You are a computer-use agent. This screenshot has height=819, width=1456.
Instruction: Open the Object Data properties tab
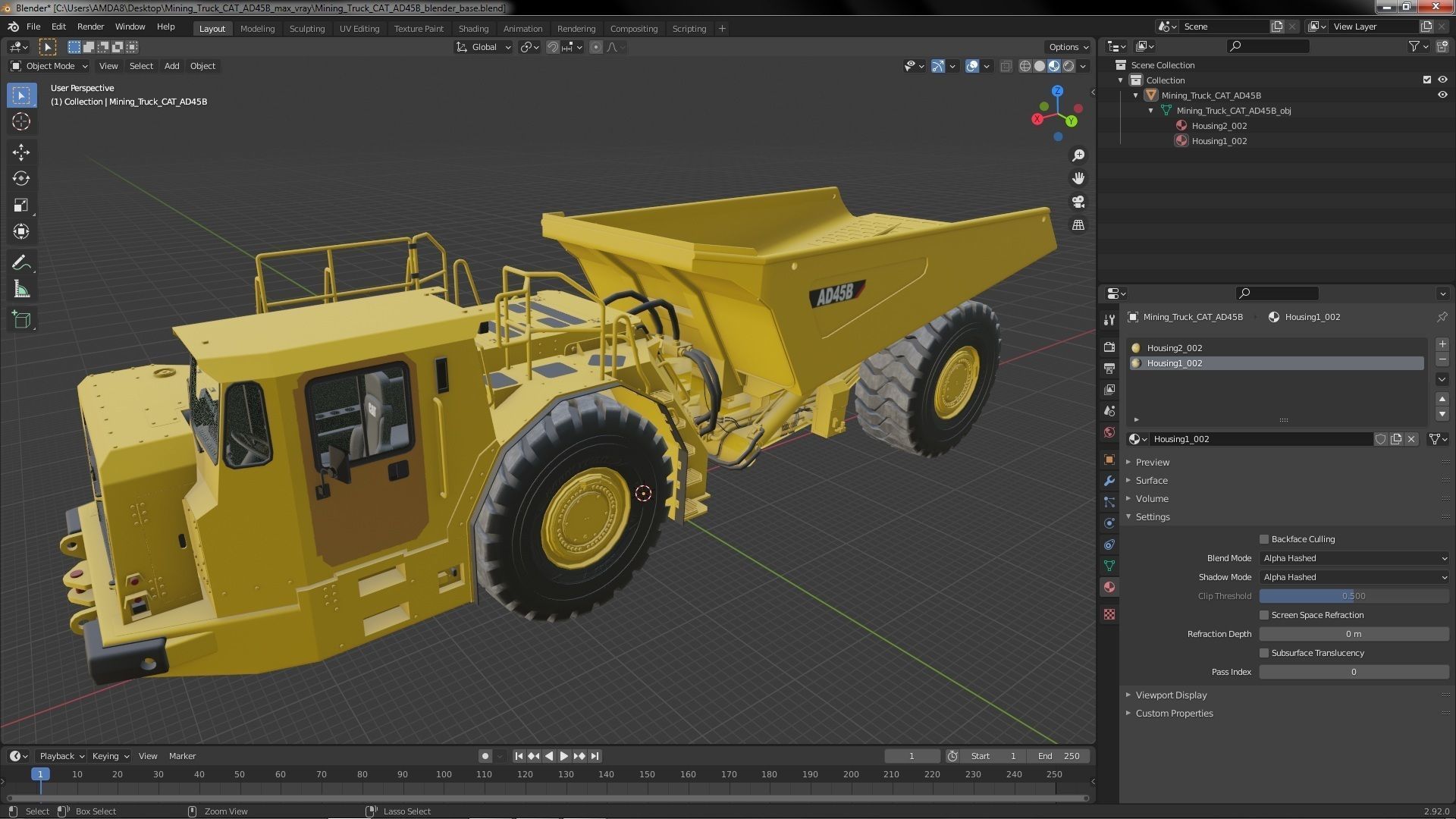[1109, 566]
